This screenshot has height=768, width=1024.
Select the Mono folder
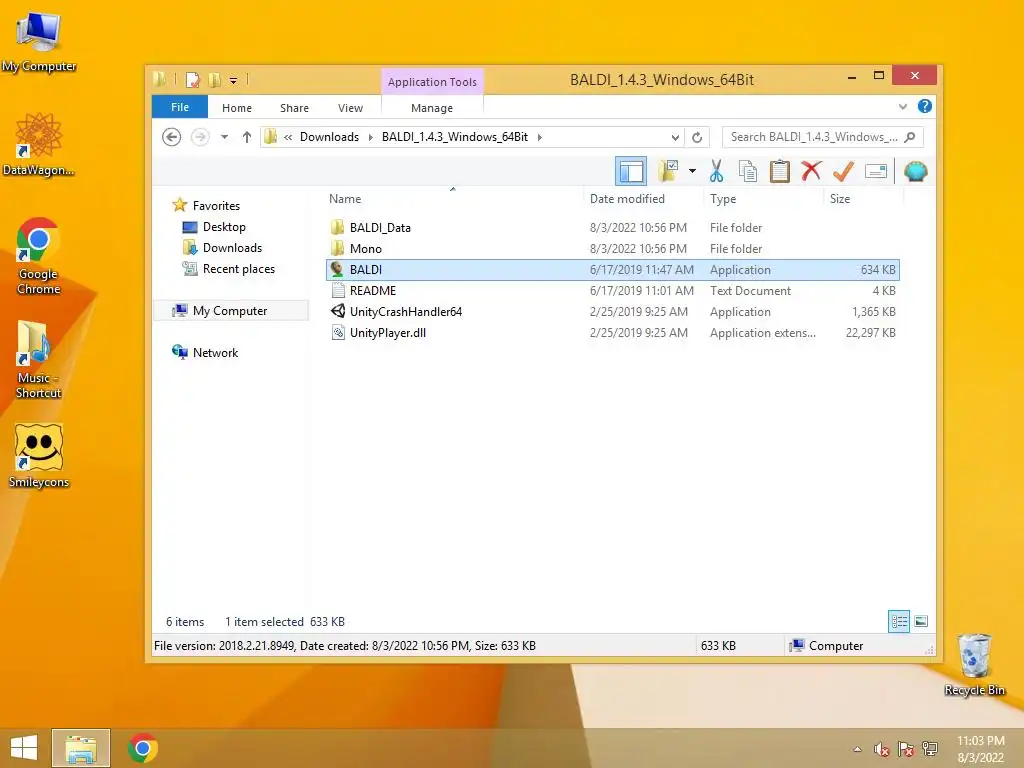pos(613,248)
